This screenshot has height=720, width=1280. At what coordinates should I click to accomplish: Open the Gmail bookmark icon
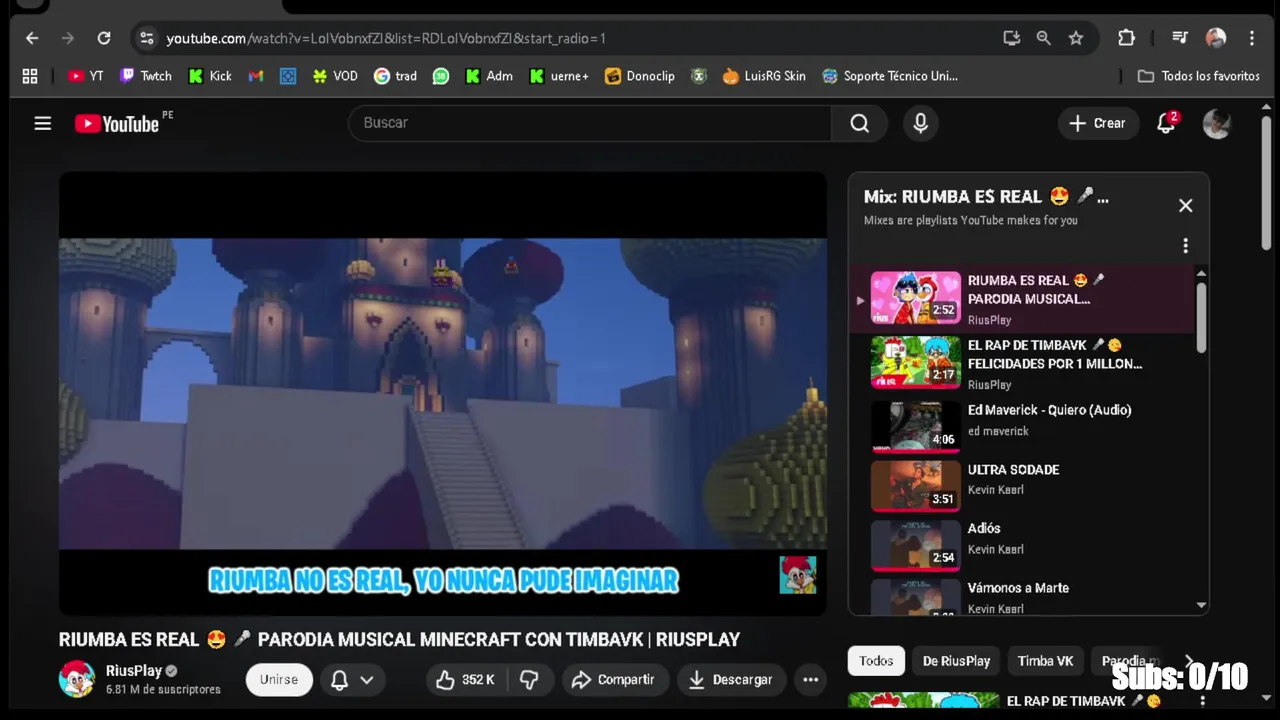256,76
